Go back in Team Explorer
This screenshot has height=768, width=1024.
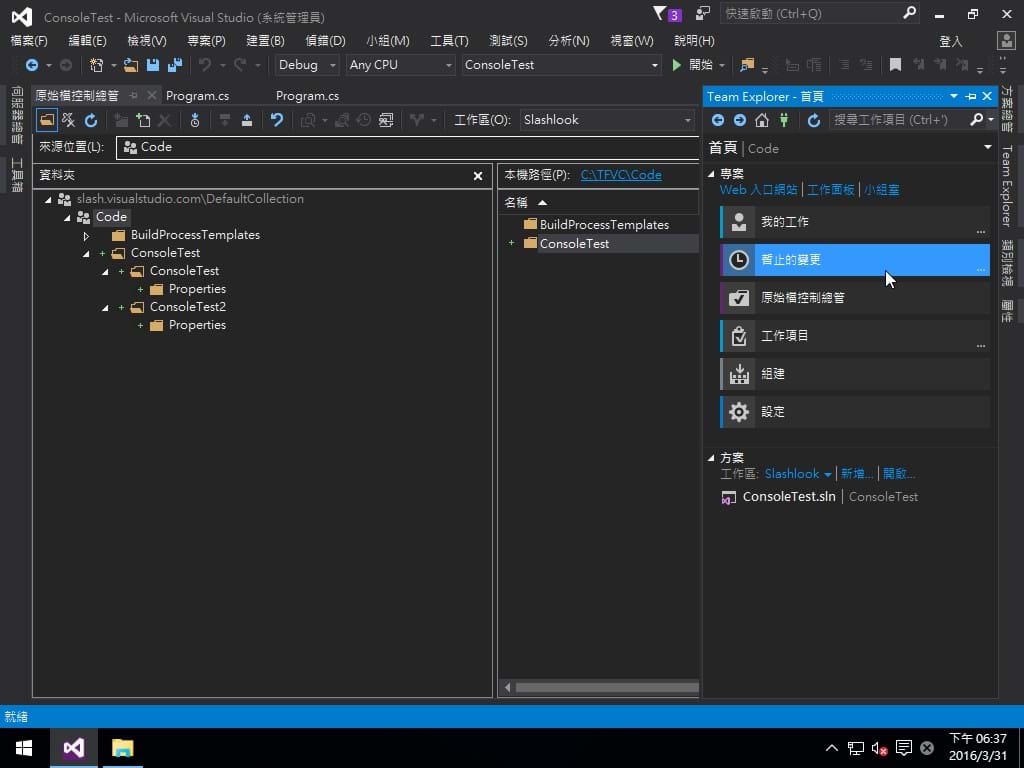coord(718,120)
